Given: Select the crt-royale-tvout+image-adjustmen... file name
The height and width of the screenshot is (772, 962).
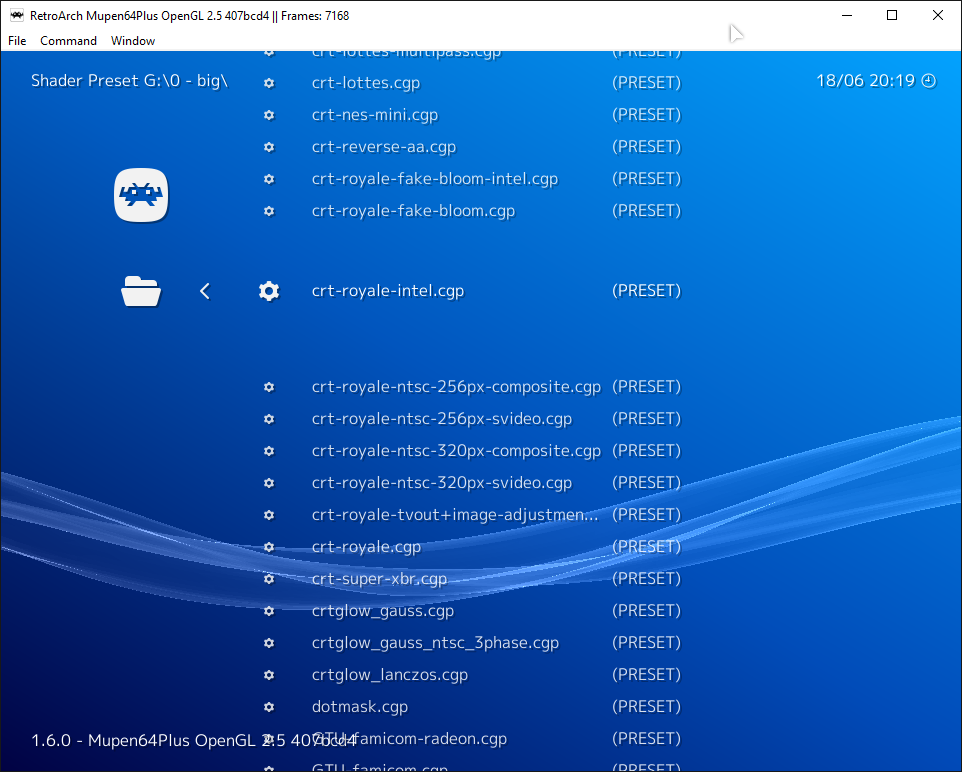Looking at the screenshot, I should (455, 515).
